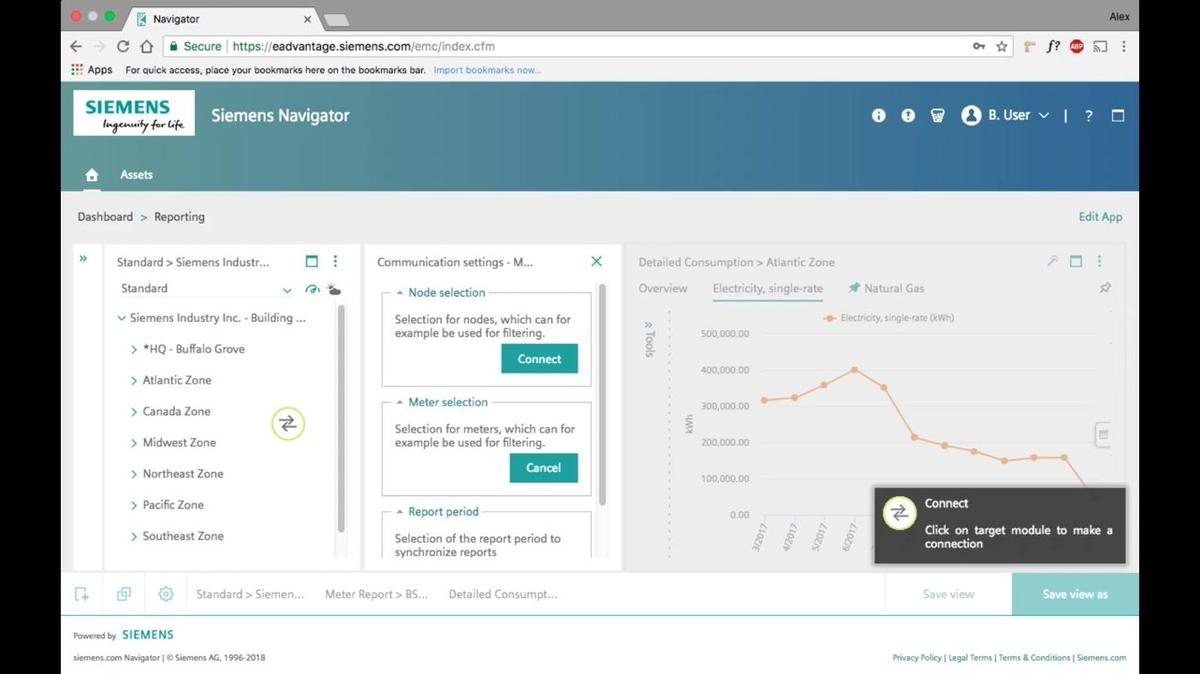This screenshot has width=1200, height=674.
Task: Click the add module icon in the bottom bar
Action: 82,594
